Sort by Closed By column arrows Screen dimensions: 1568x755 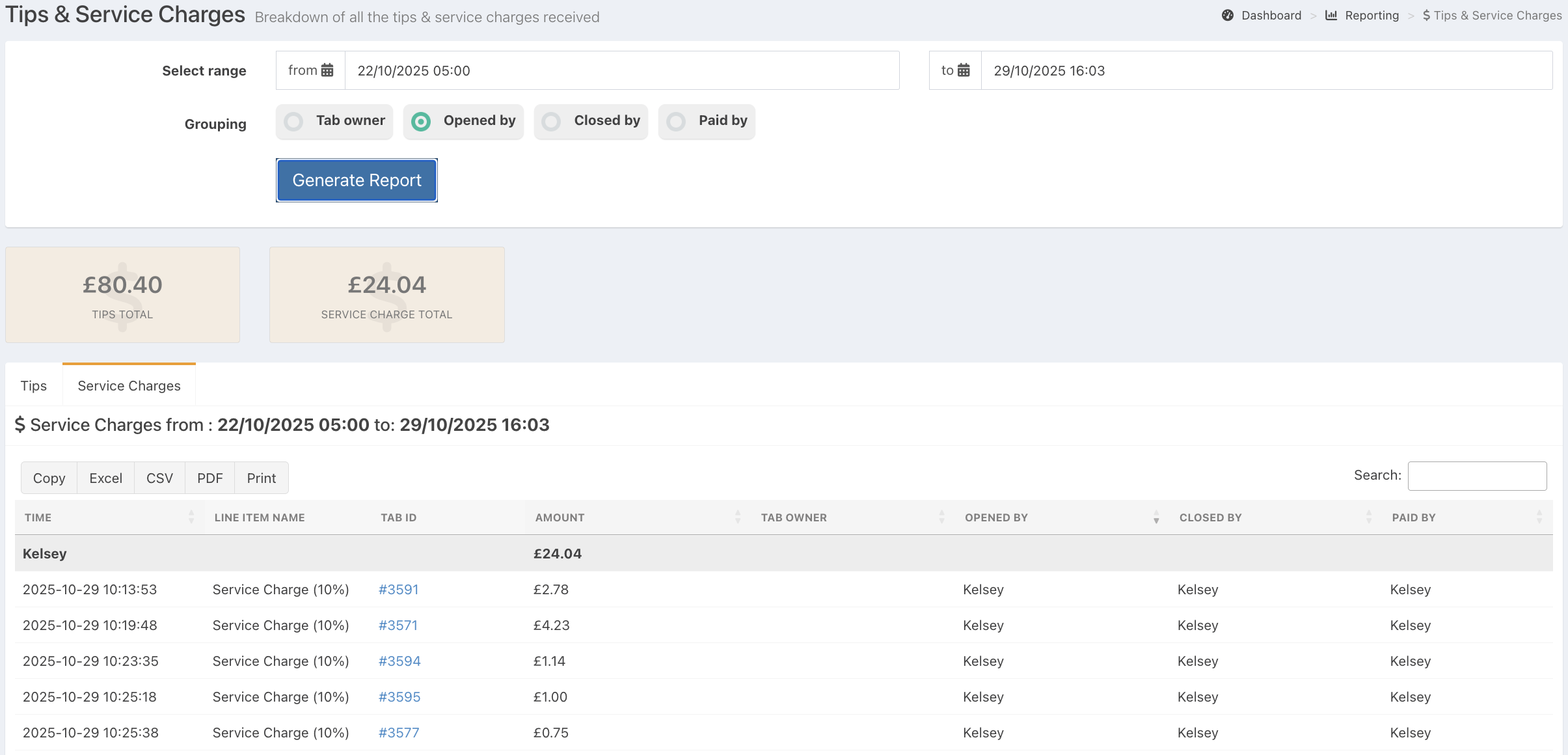pyautogui.click(x=1369, y=517)
